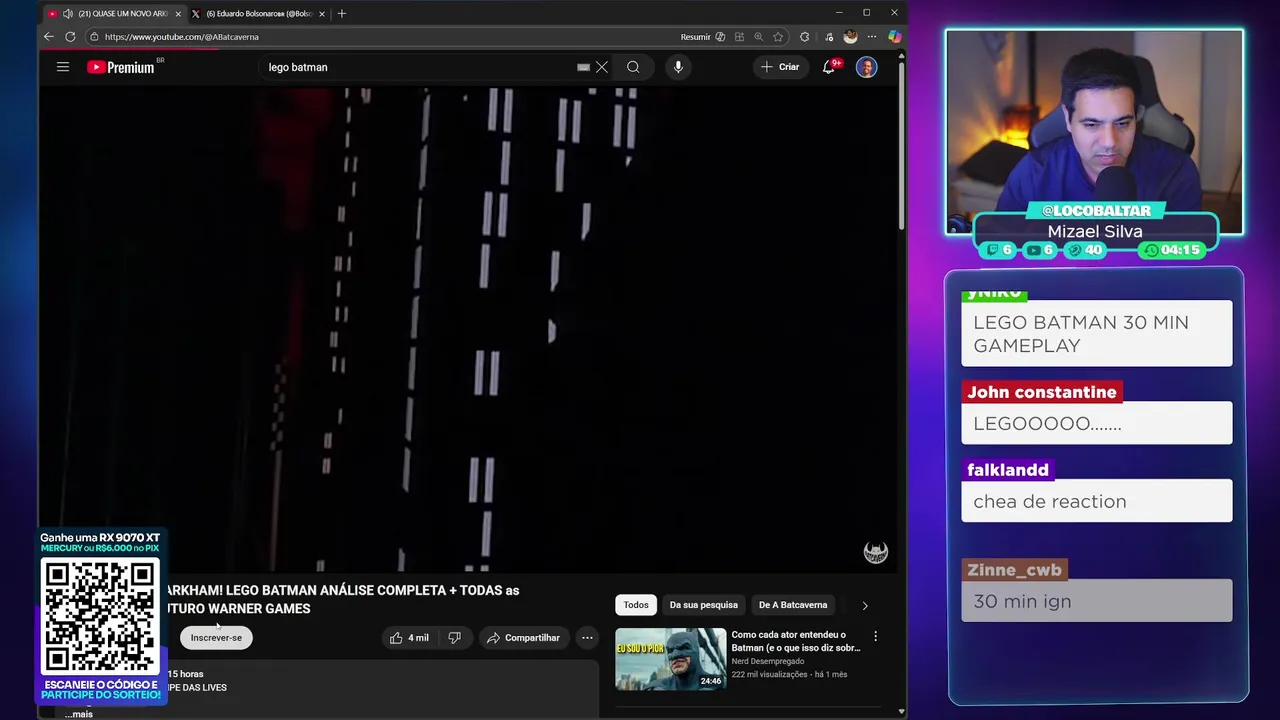1280x720 pixels.
Task: Open a new browser tab
Action: (x=341, y=14)
